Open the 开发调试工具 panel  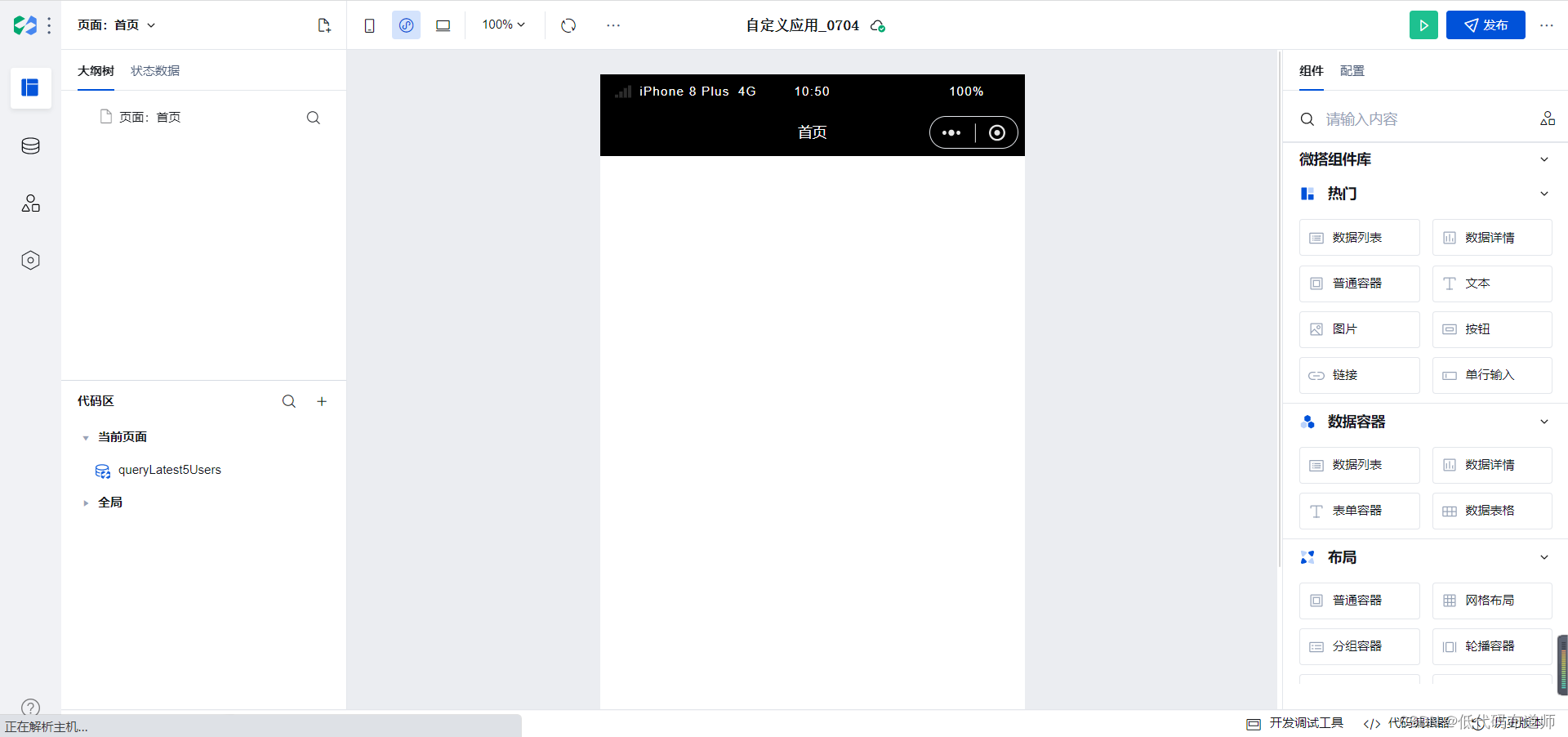[x=1295, y=723]
